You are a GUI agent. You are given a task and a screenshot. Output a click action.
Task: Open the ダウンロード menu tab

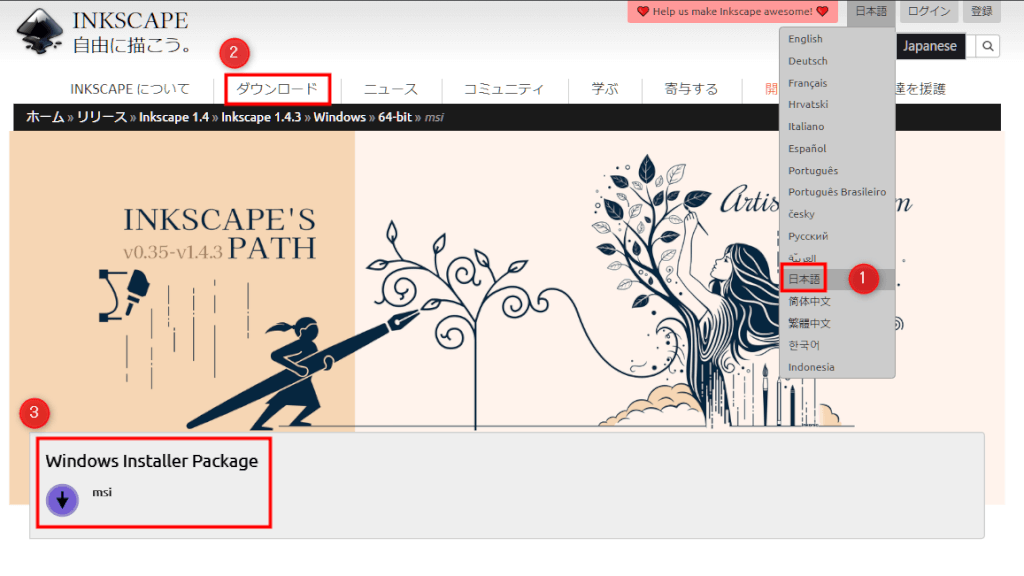pos(277,89)
